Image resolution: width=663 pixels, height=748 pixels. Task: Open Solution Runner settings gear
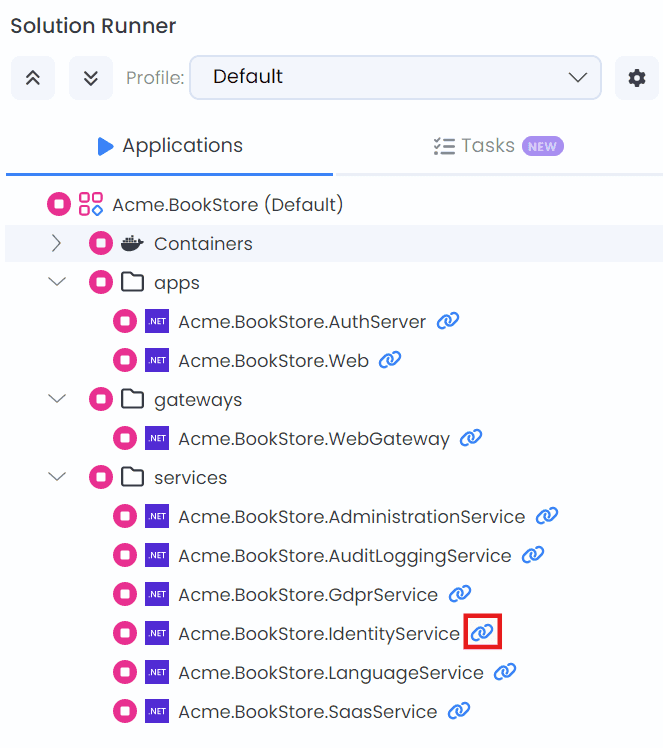pyautogui.click(x=636, y=78)
